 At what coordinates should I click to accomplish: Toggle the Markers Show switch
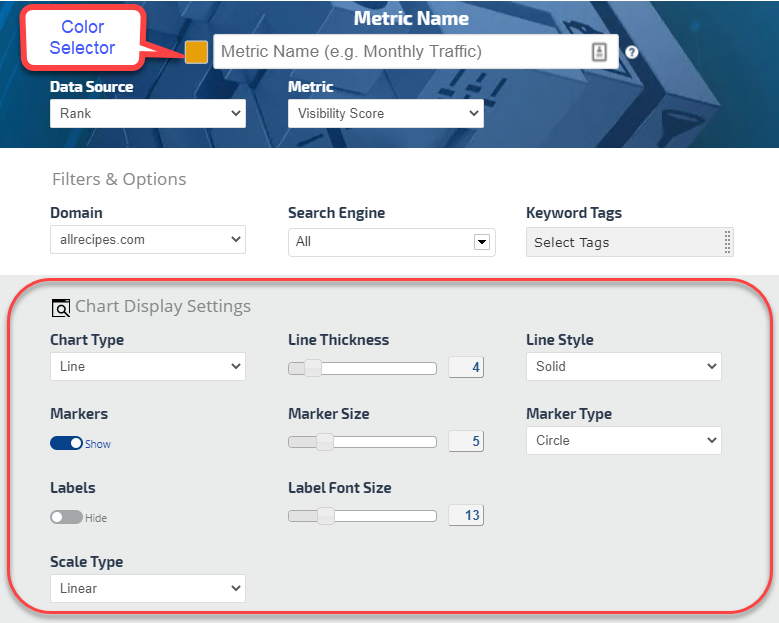pos(66,443)
